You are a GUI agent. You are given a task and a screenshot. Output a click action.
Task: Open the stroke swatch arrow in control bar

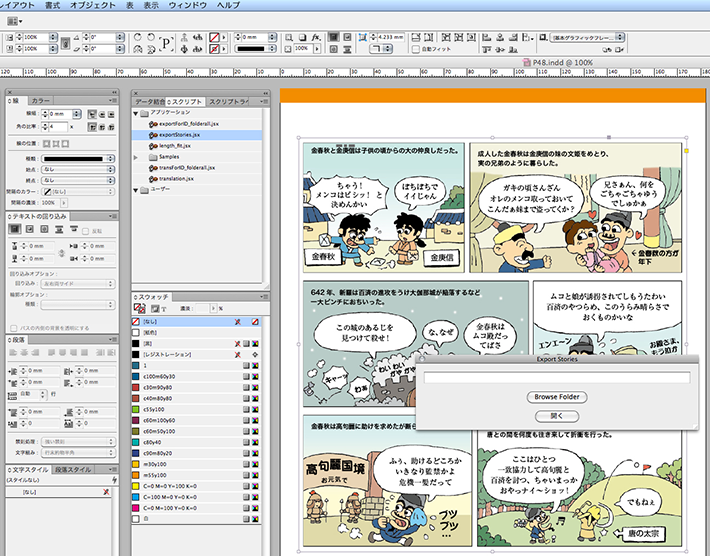coord(224,49)
